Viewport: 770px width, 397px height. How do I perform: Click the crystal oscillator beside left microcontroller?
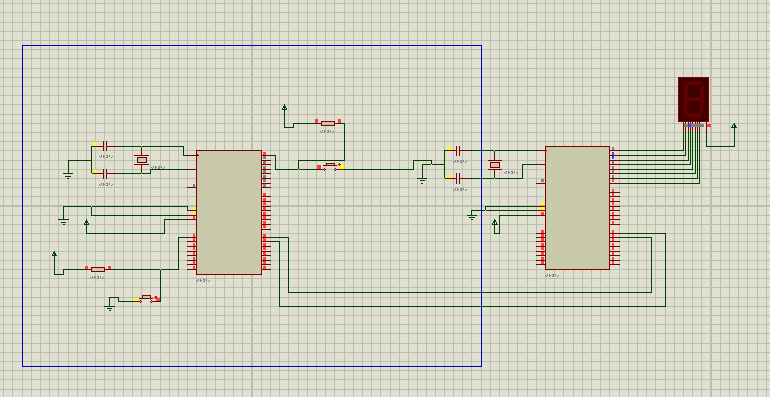(142, 160)
